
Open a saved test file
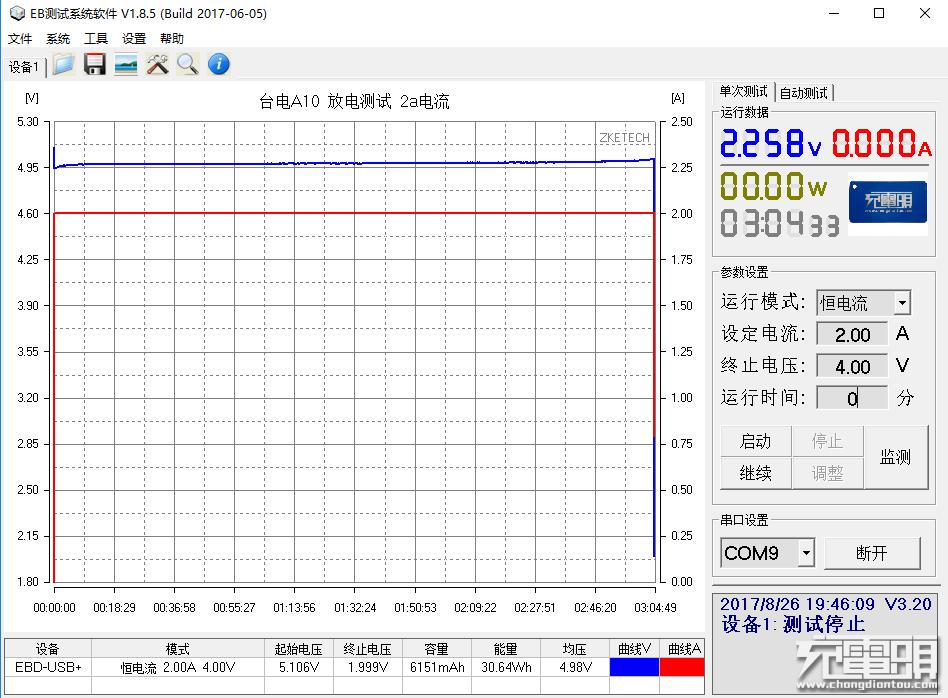pos(62,64)
